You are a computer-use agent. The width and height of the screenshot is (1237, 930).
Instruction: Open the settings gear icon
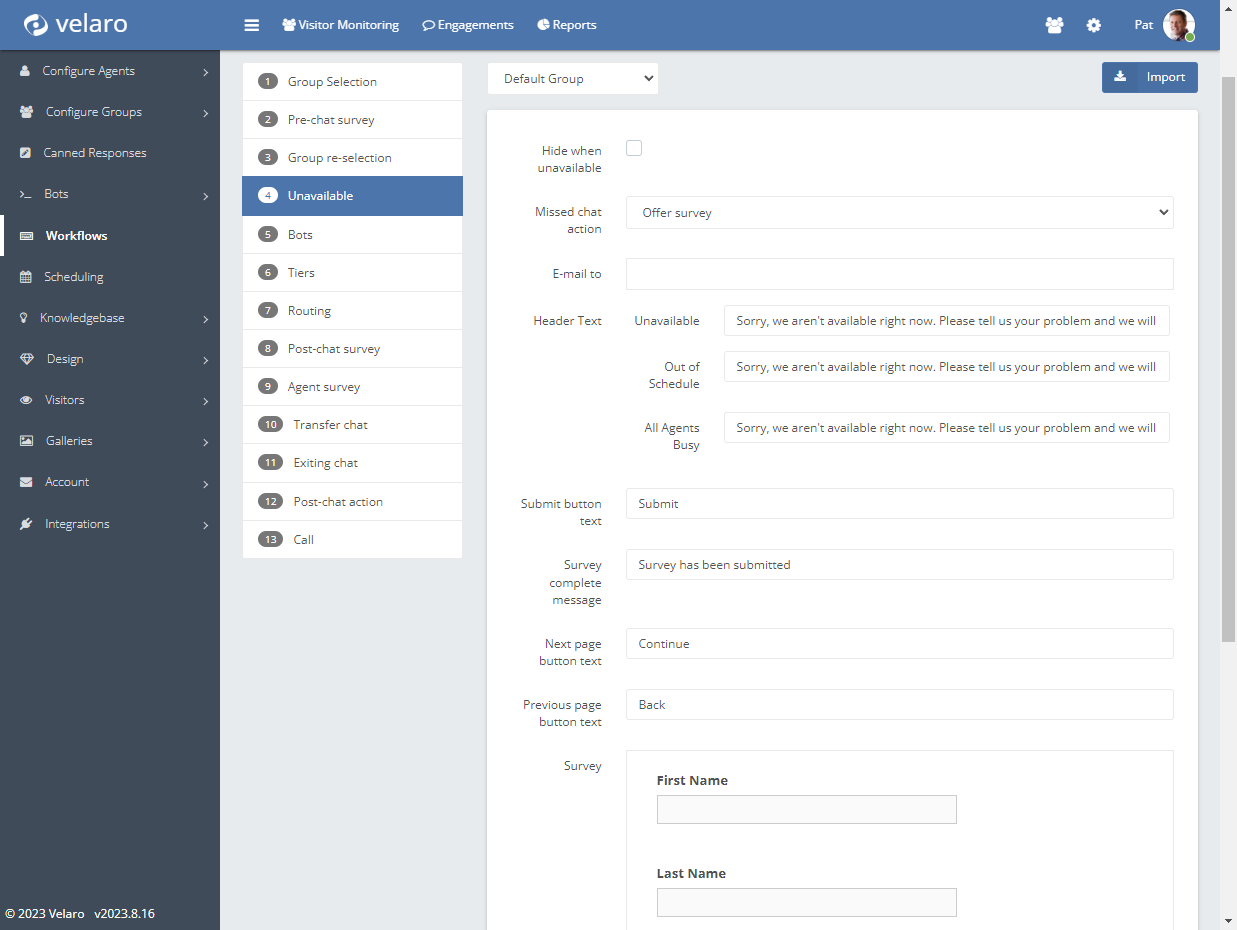(1093, 25)
